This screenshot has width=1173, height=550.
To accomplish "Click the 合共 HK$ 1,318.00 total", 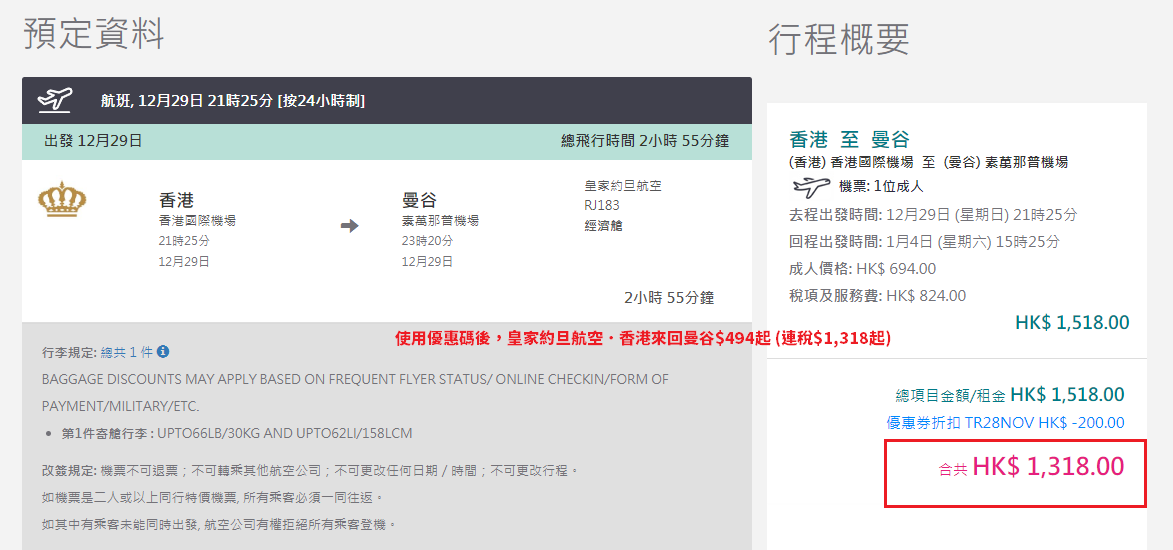I will tap(1031, 467).
